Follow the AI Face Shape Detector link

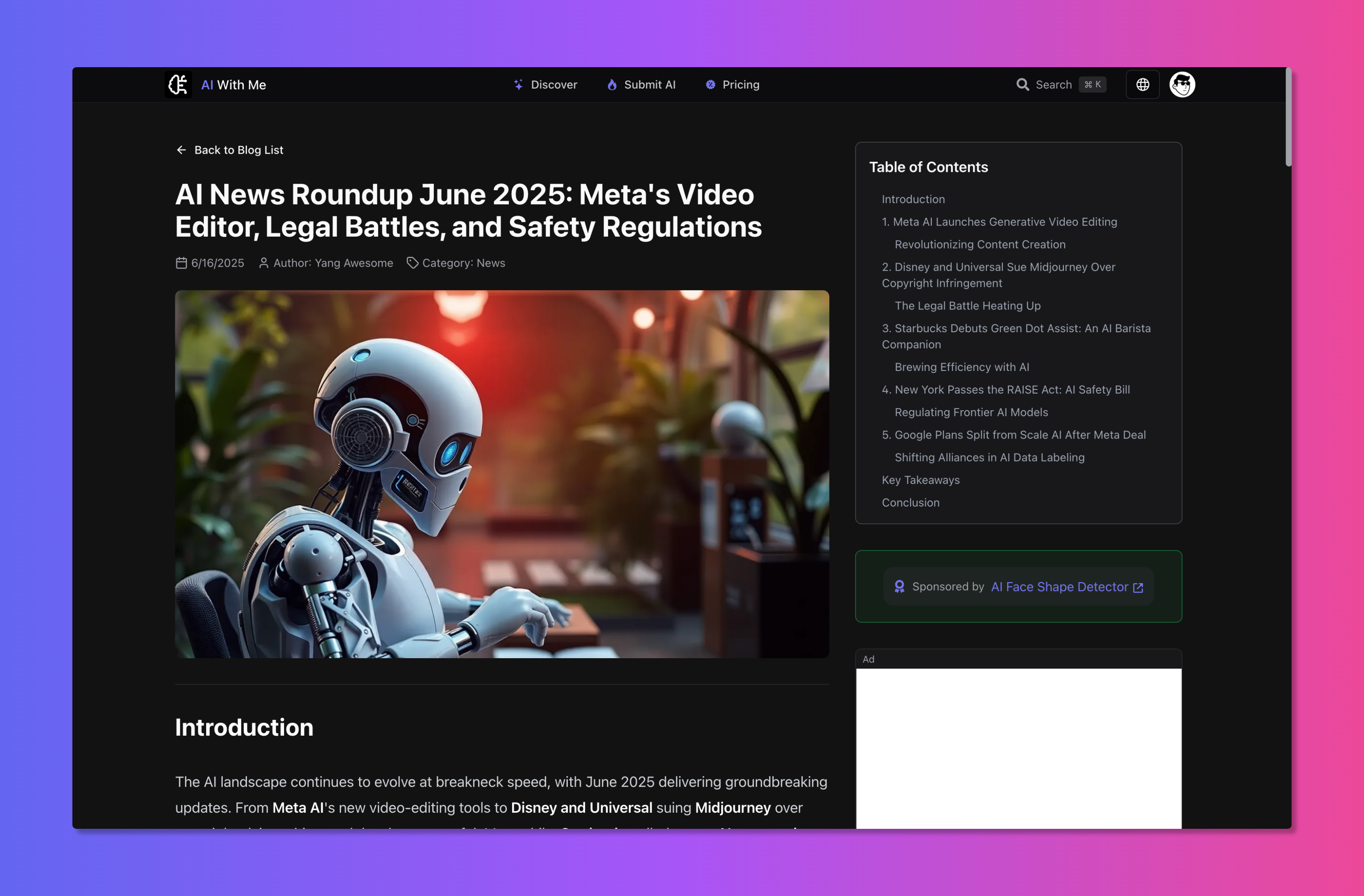(x=1059, y=586)
